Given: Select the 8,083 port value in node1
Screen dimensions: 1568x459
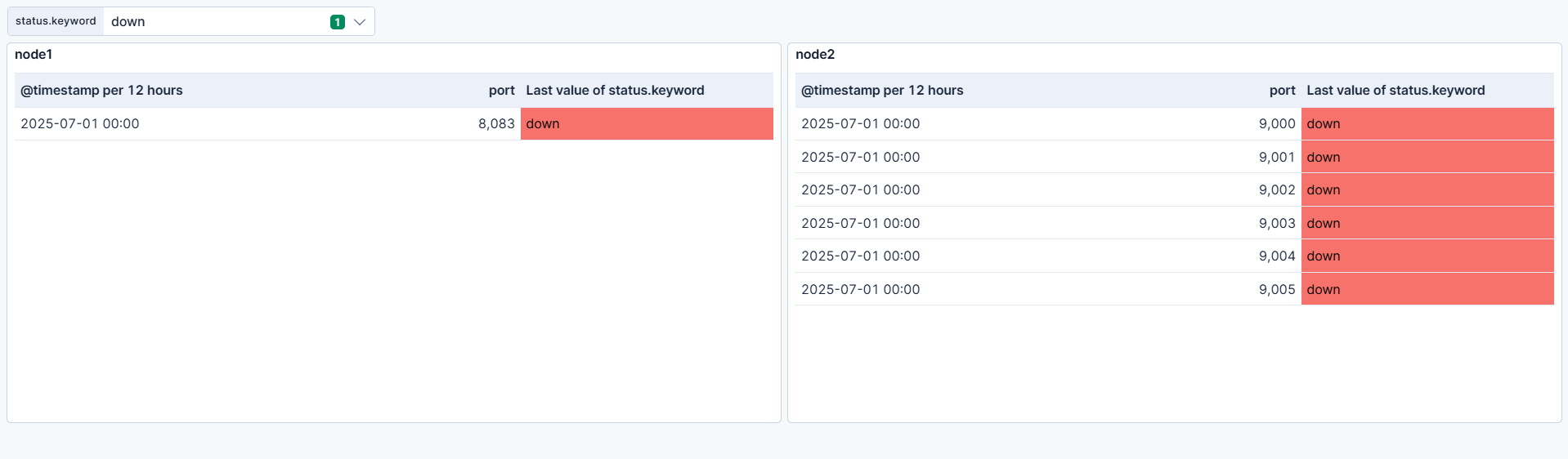Looking at the screenshot, I should pos(496,124).
